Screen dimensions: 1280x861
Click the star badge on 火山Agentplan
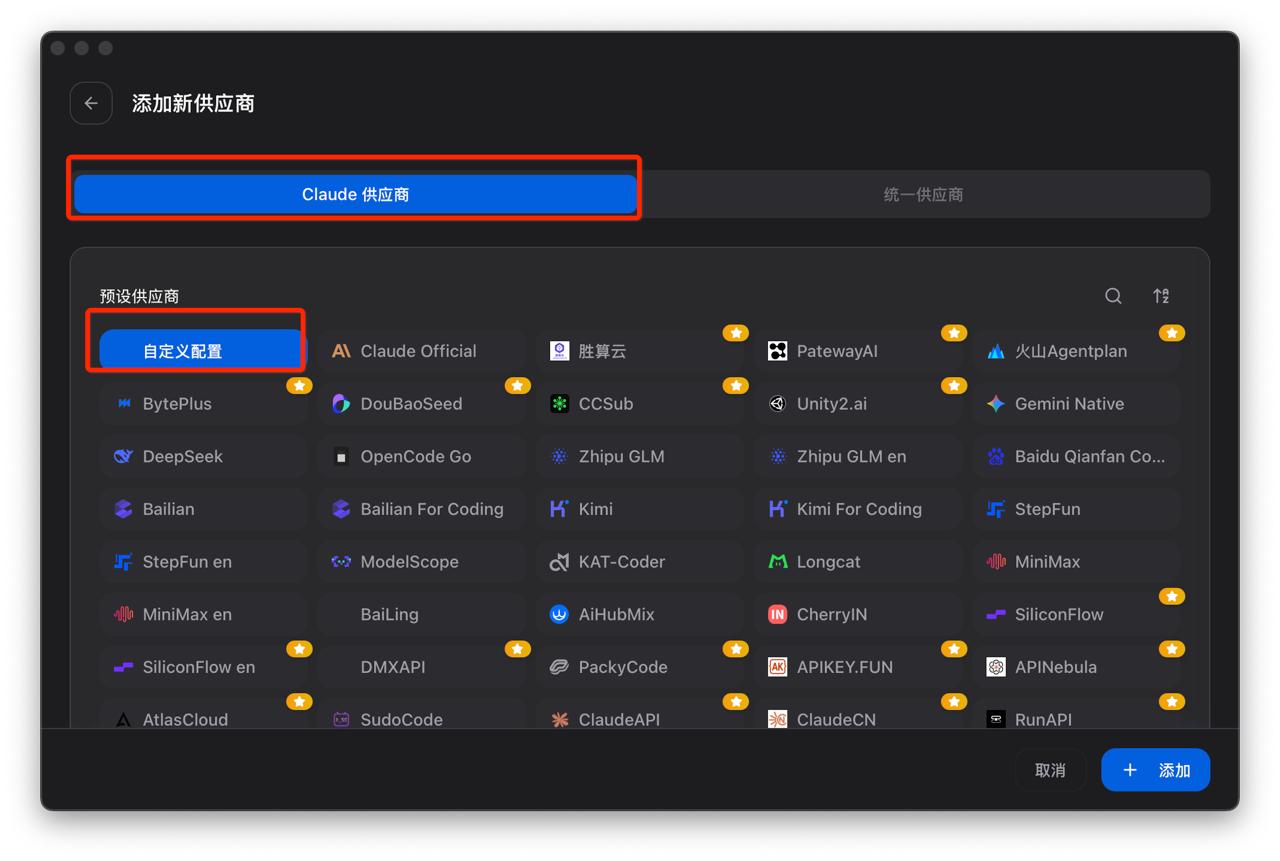1172,333
